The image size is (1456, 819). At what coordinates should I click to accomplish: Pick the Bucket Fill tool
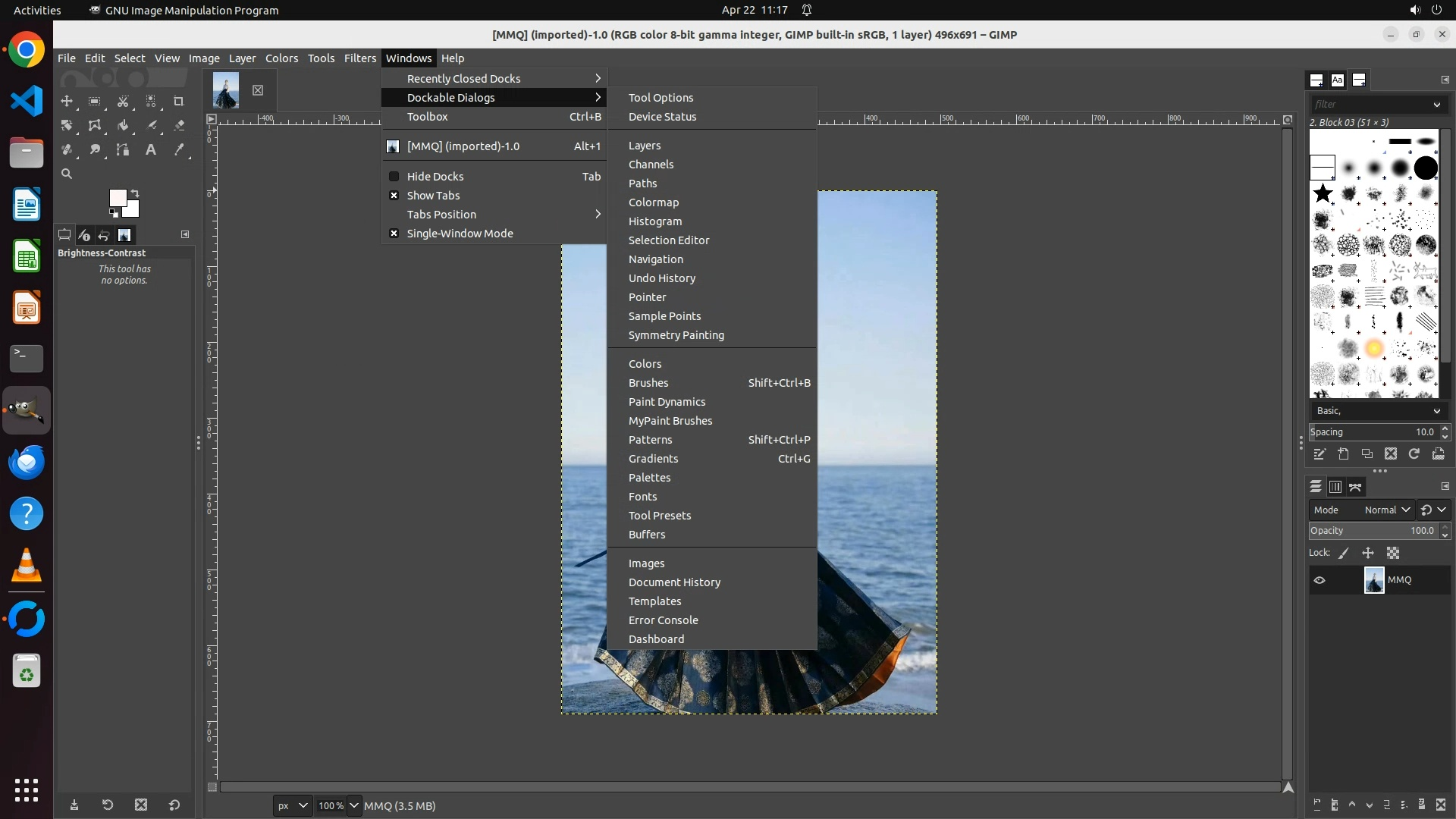coord(123,125)
